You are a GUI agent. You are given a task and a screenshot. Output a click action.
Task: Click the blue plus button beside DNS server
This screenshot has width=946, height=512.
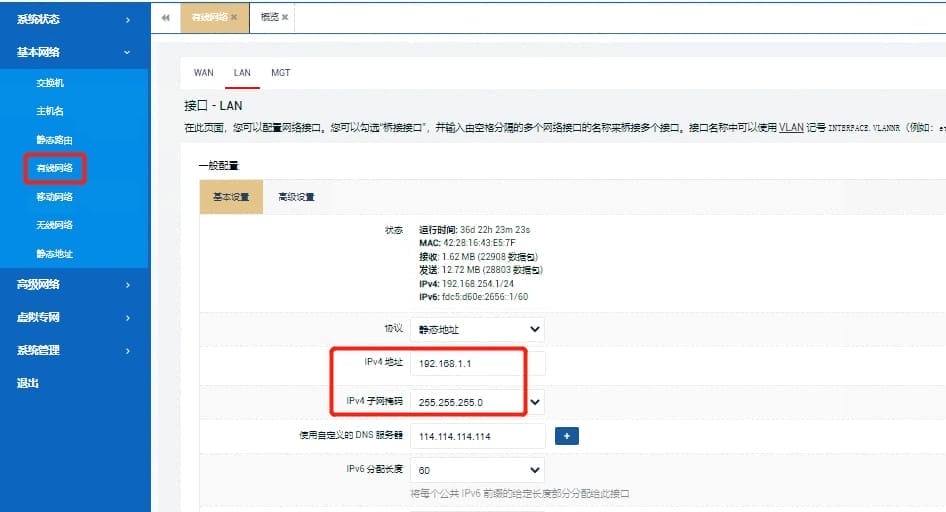568,436
